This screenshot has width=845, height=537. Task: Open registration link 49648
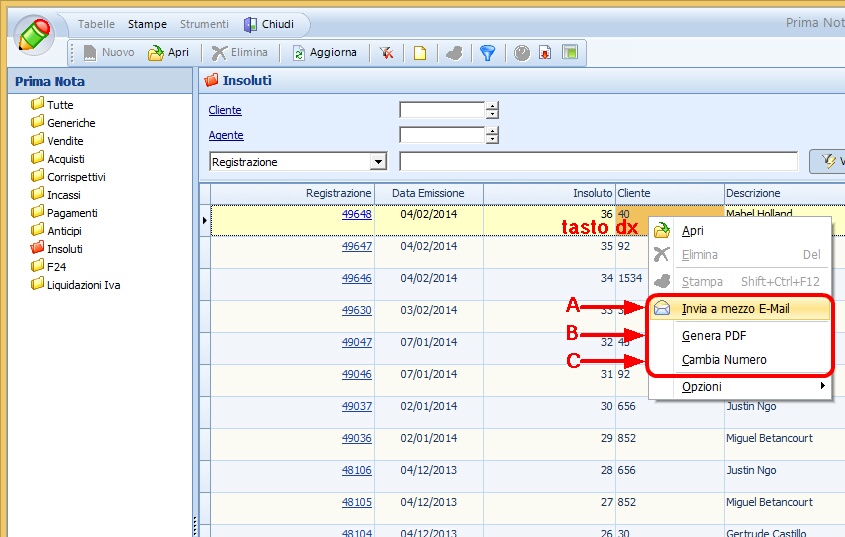tap(356, 214)
